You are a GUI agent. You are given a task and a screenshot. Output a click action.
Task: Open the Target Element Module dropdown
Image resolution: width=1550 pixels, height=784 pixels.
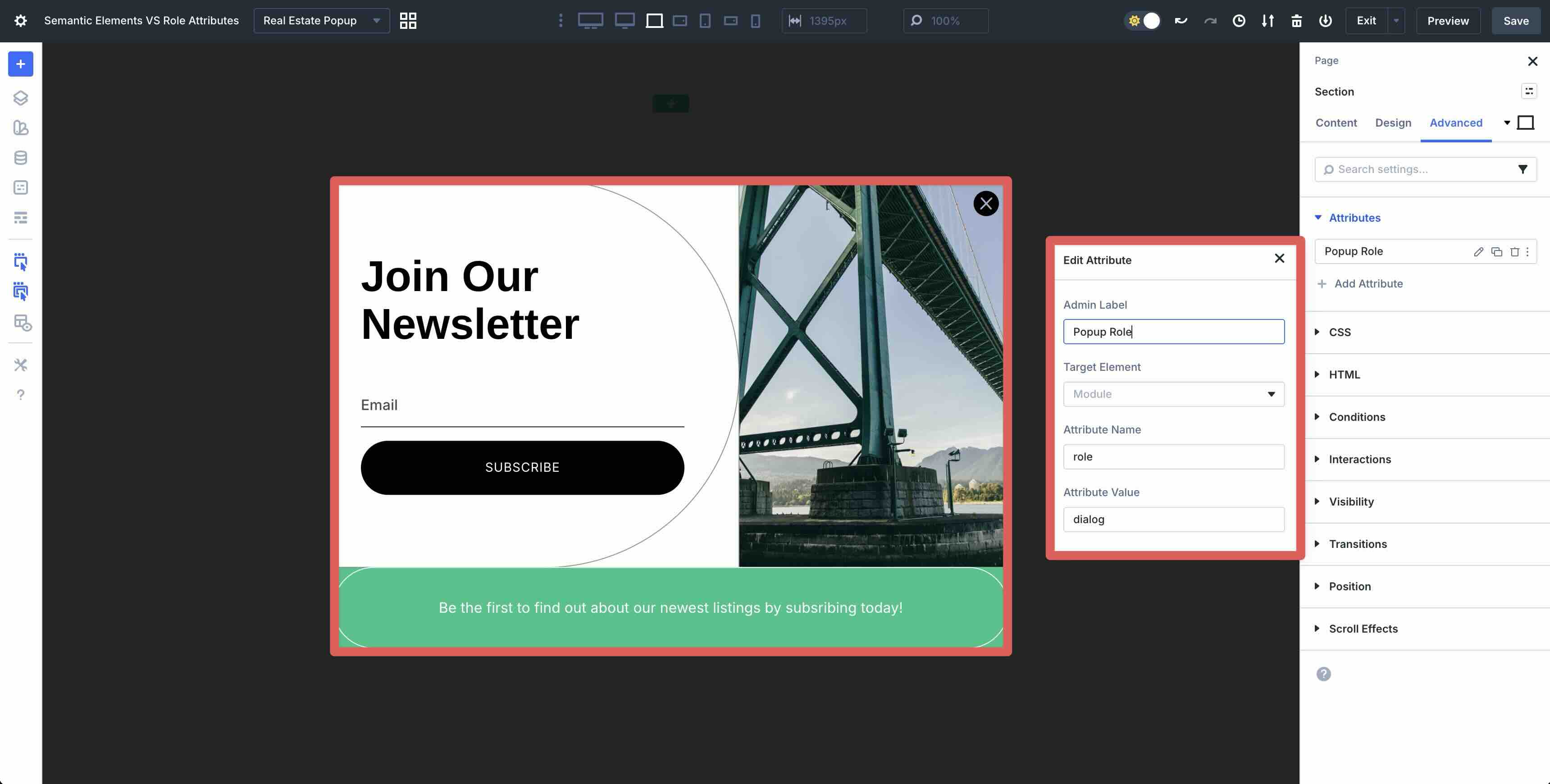[1173, 394]
